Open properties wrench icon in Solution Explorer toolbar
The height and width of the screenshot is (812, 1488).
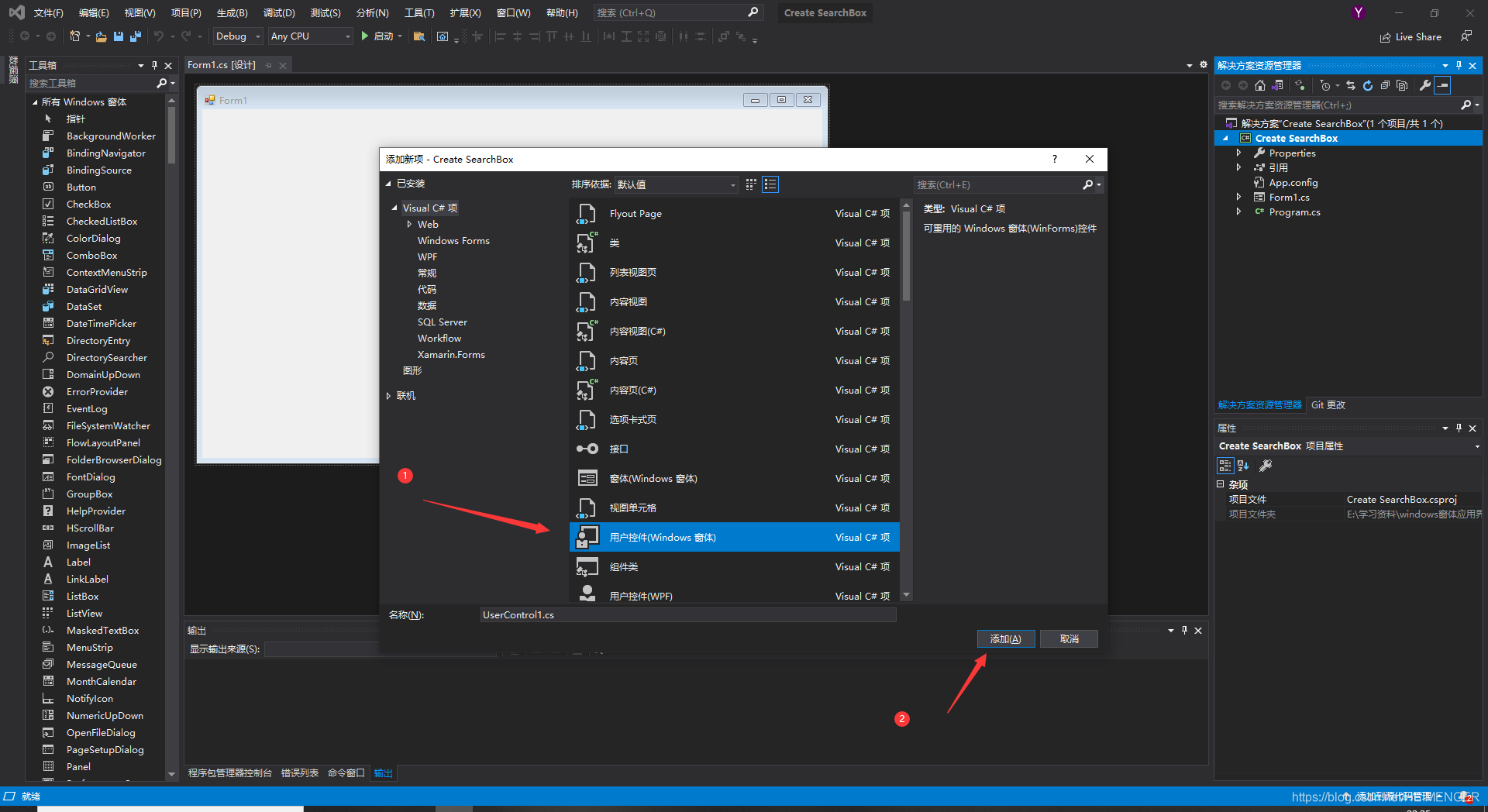(x=1424, y=86)
